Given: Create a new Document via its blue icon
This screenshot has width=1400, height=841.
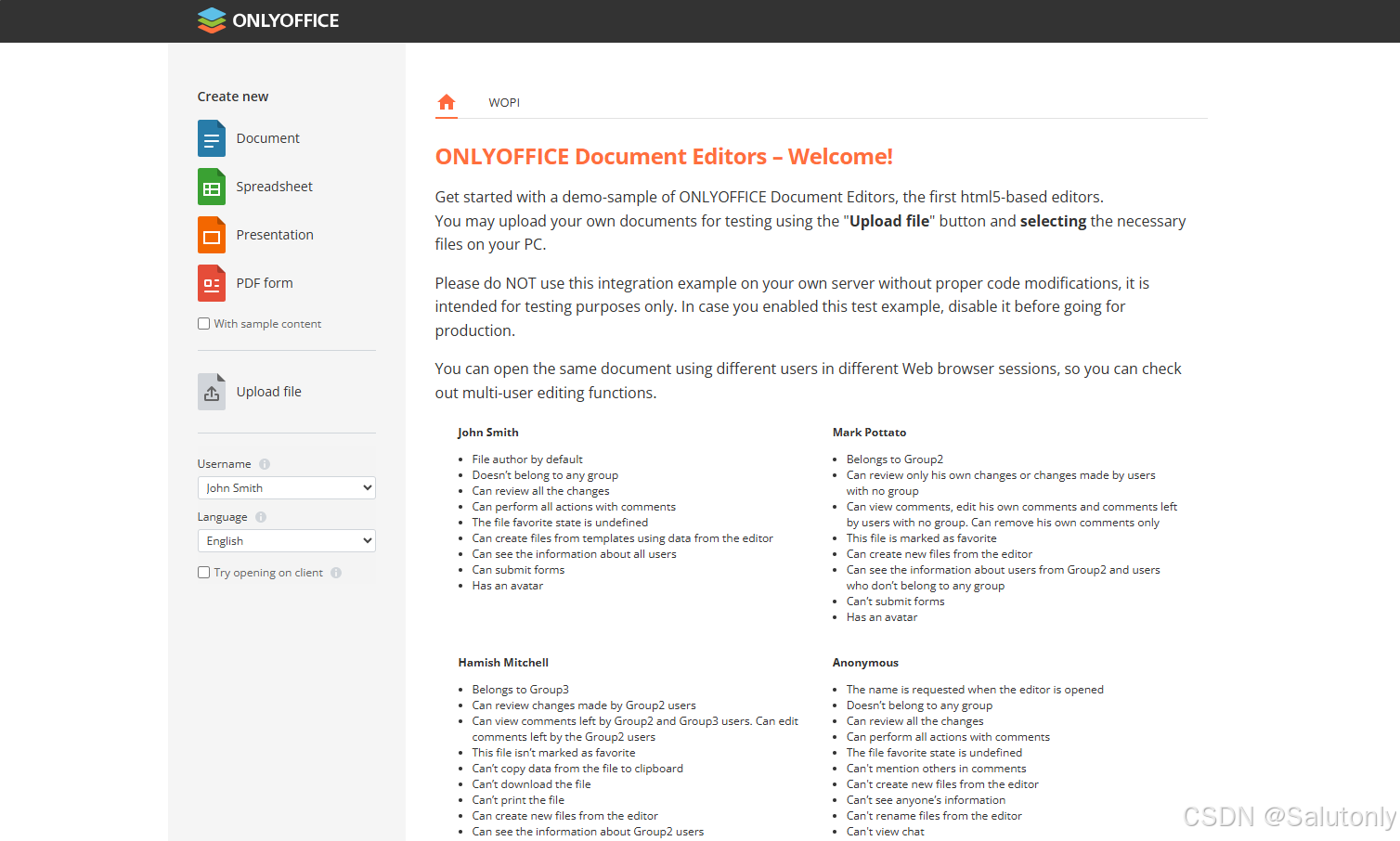Looking at the screenshot, I should [x=212, y=138].
